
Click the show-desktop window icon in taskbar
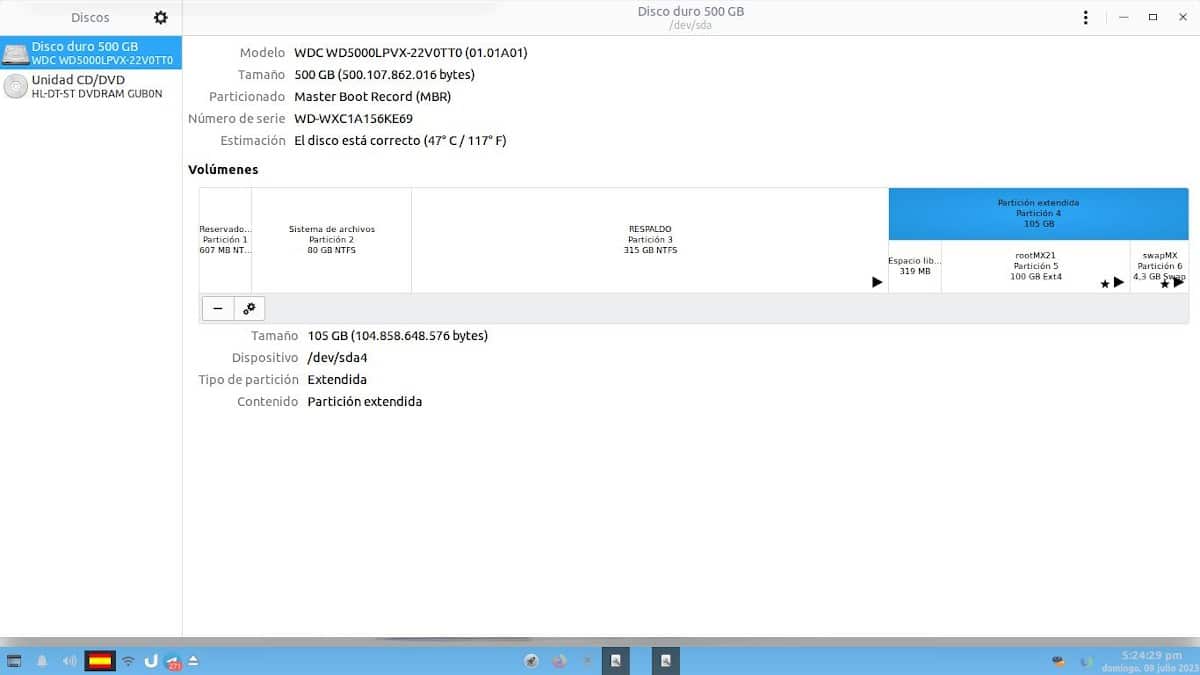tap(14, 661)
